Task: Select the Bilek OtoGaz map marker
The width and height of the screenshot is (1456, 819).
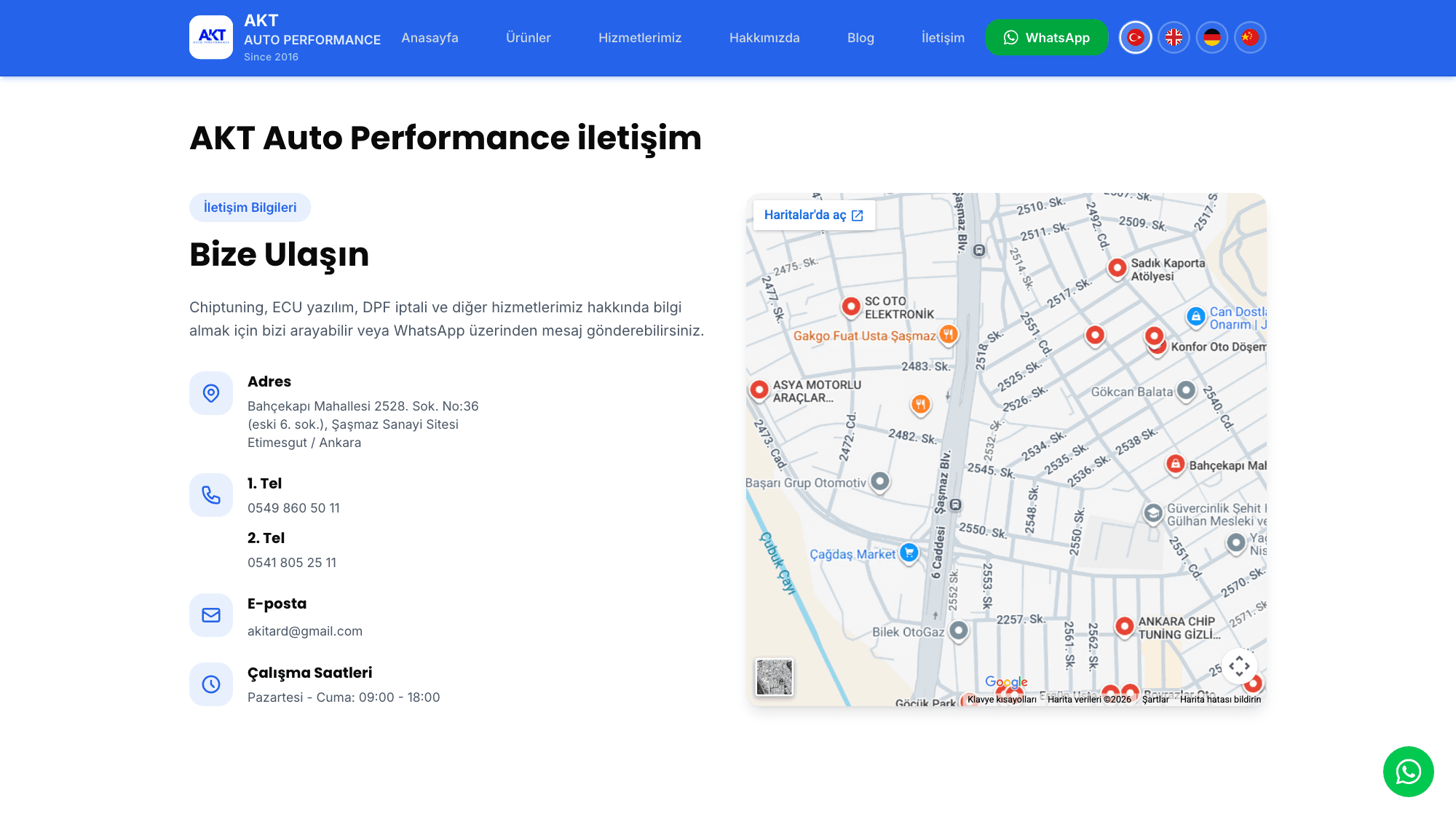Action: click(x=959, y=630)
